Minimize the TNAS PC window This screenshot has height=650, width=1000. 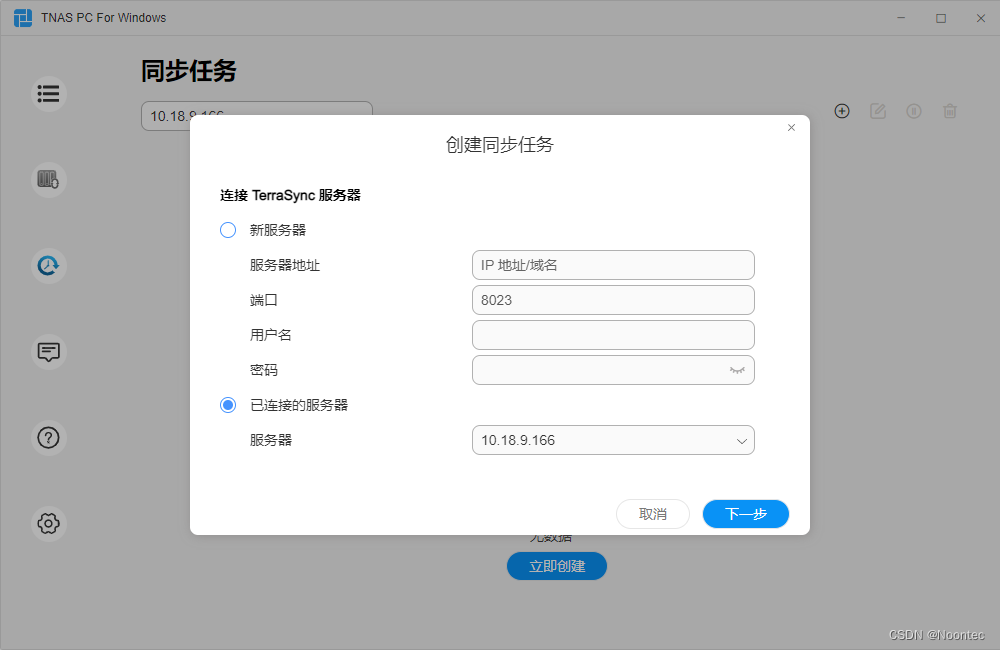coord(901,18)
